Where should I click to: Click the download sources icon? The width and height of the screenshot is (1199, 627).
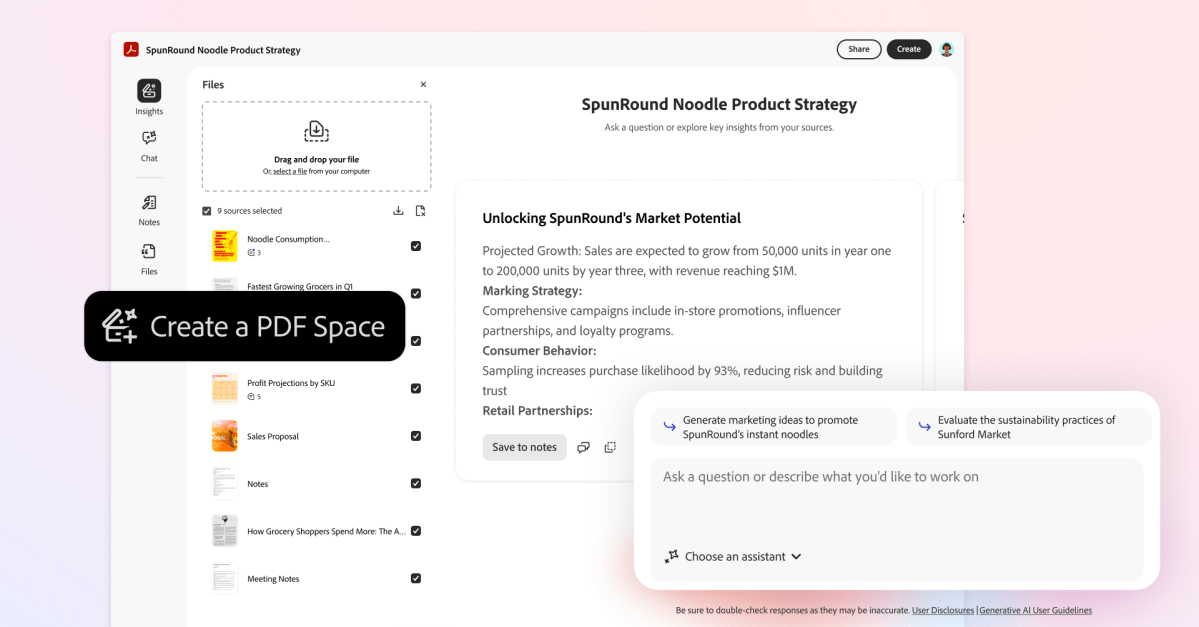click(398, 211)
